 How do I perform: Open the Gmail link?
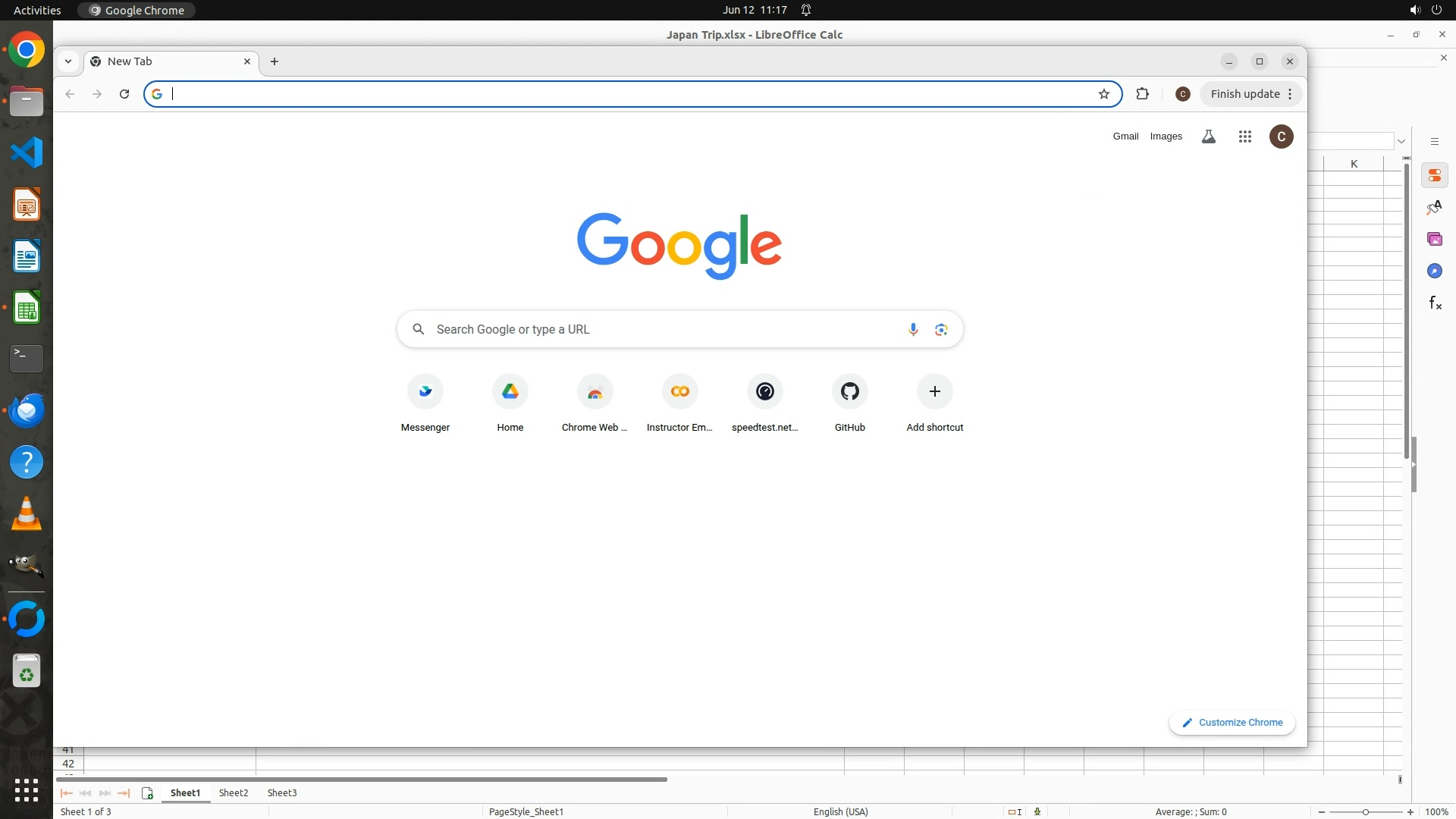tap(1125, 136)
